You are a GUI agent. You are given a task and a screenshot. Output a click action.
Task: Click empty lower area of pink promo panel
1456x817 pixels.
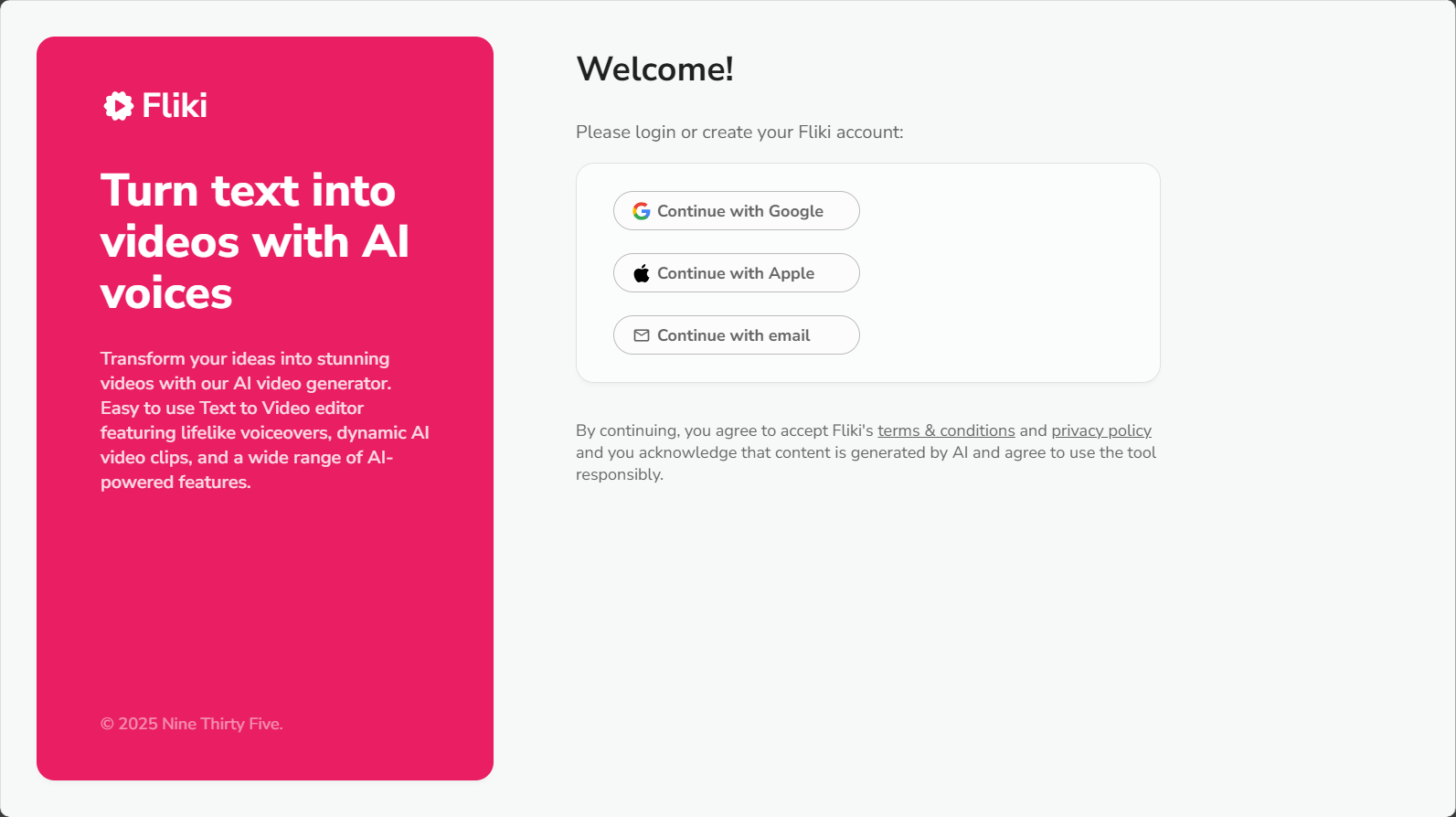click(x=265, y=603)
